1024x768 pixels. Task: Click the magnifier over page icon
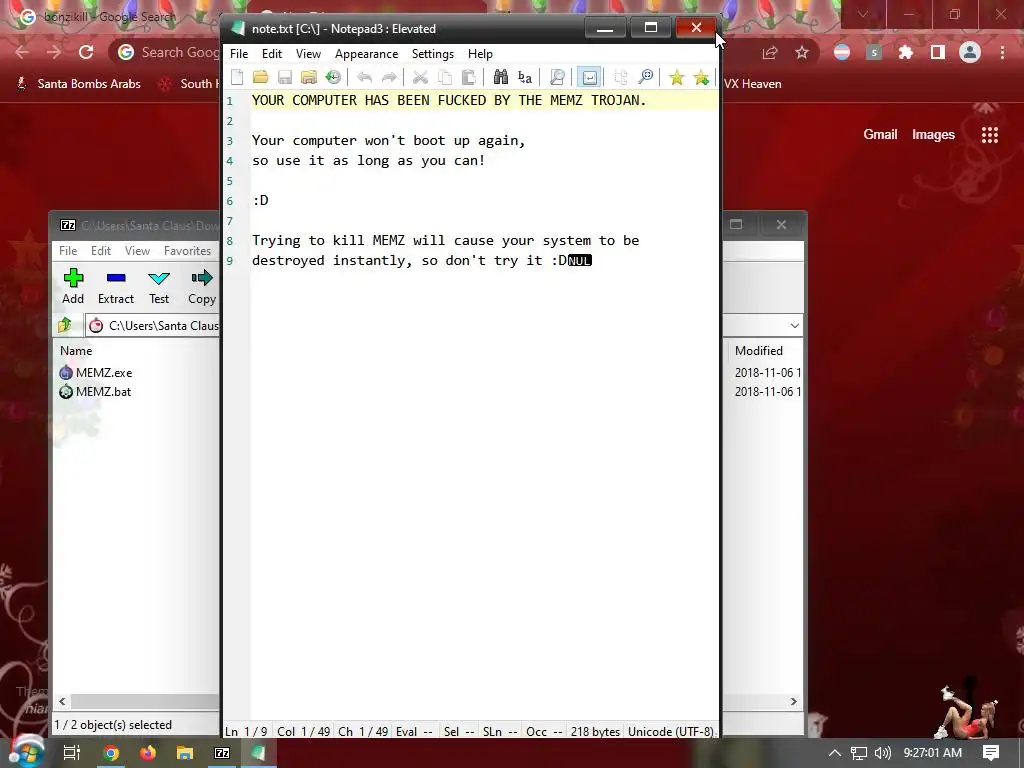pyautogui.click(x=557, y=78)
